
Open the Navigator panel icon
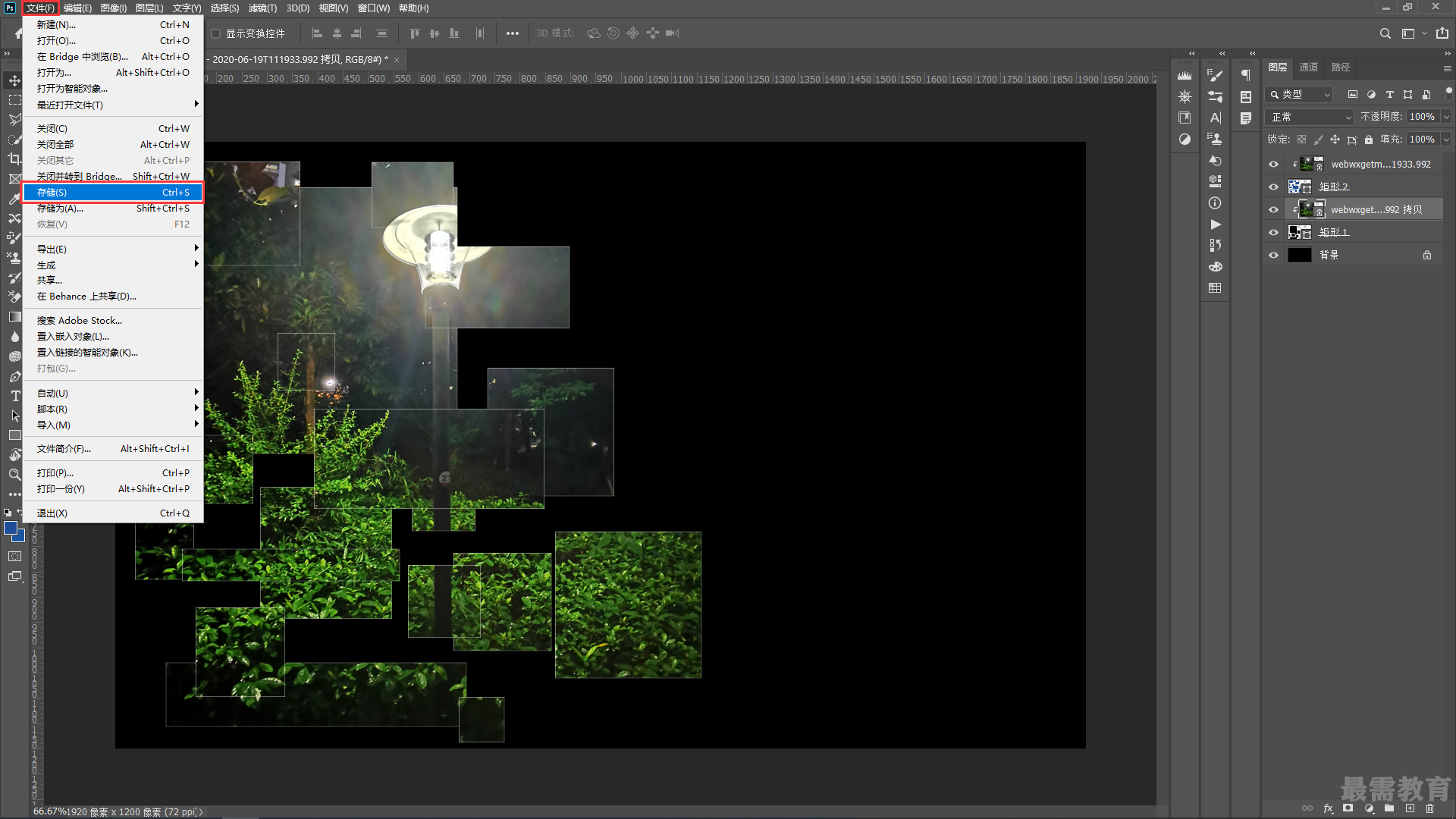[x=1185, y=97]
